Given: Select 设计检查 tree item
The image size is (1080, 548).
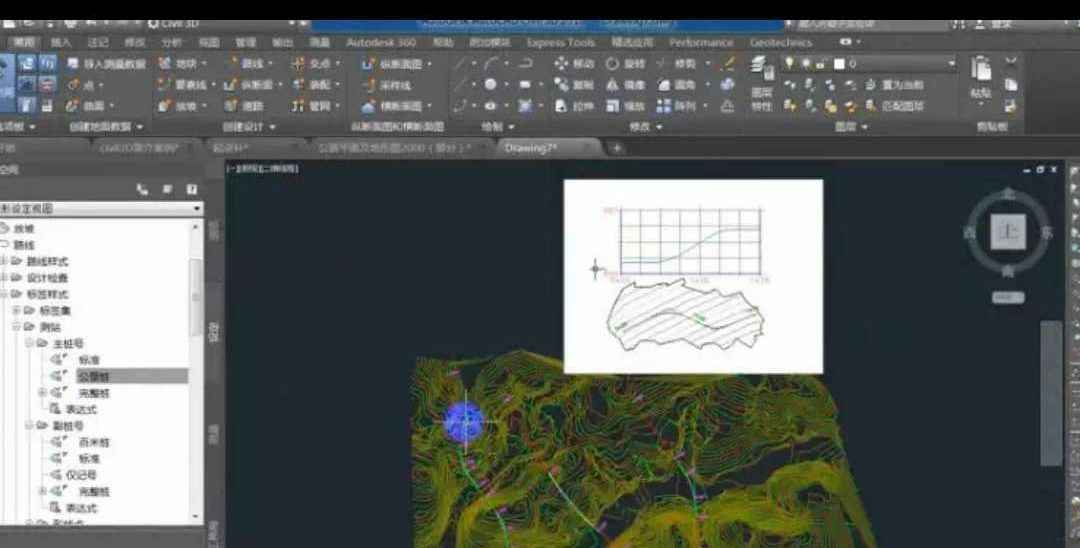Looking at the screenshot, I should coord(48,277).
